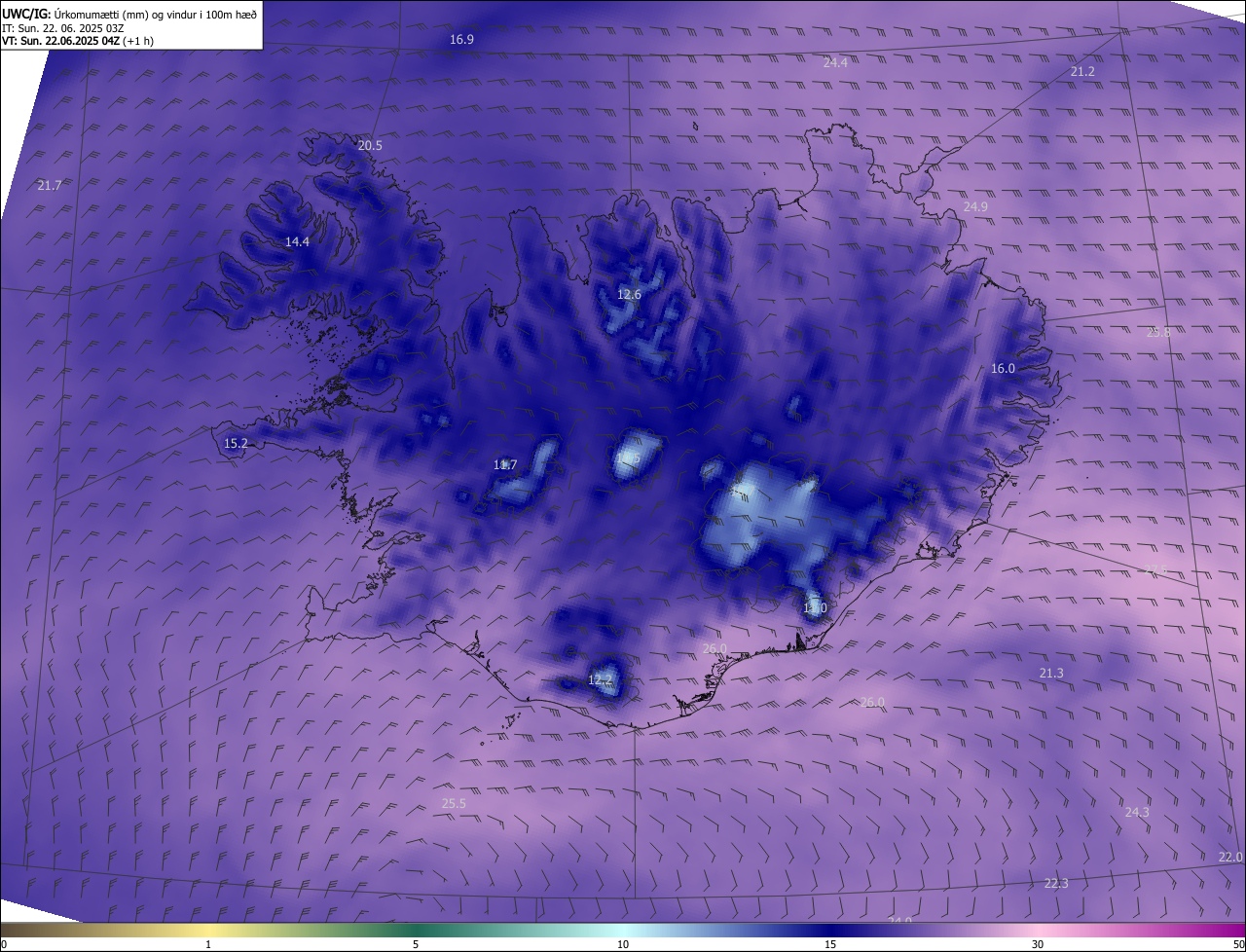Click the faint 27.5 value label
Image resolution: width=1246 pixels, height=952 pixels.
point(1155,569)
